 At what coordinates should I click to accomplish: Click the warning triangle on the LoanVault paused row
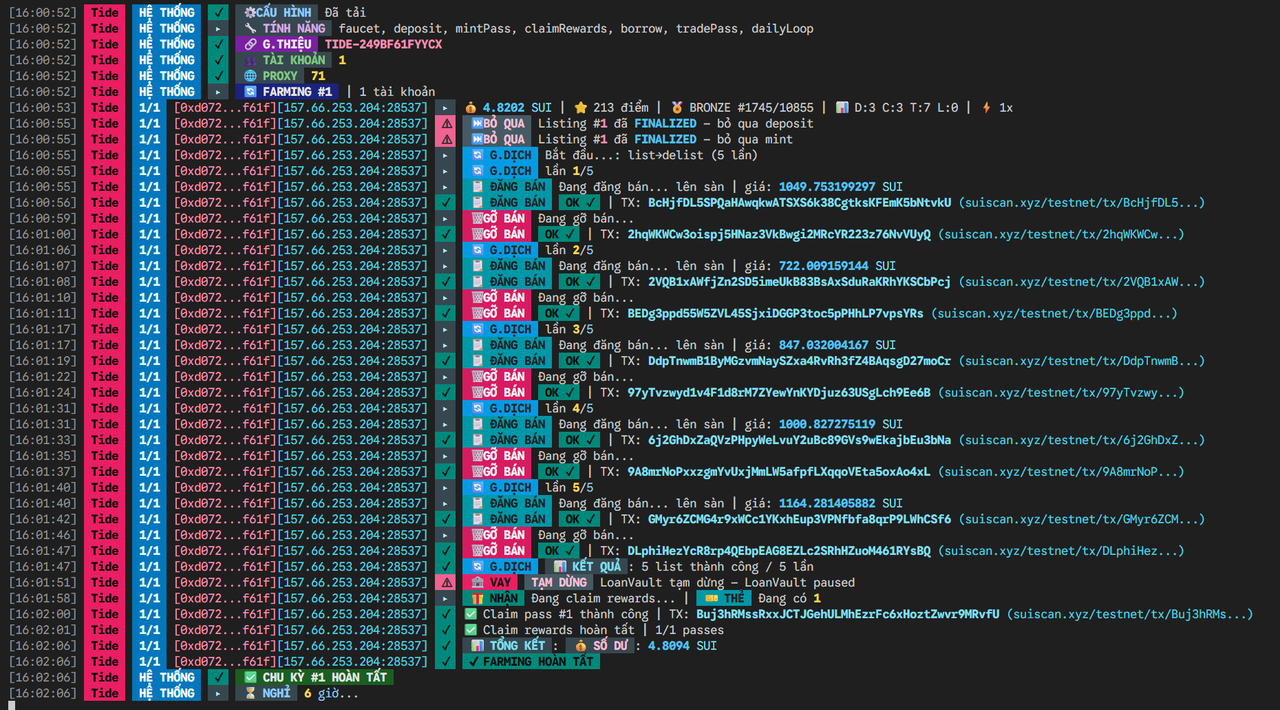point(446,582)
